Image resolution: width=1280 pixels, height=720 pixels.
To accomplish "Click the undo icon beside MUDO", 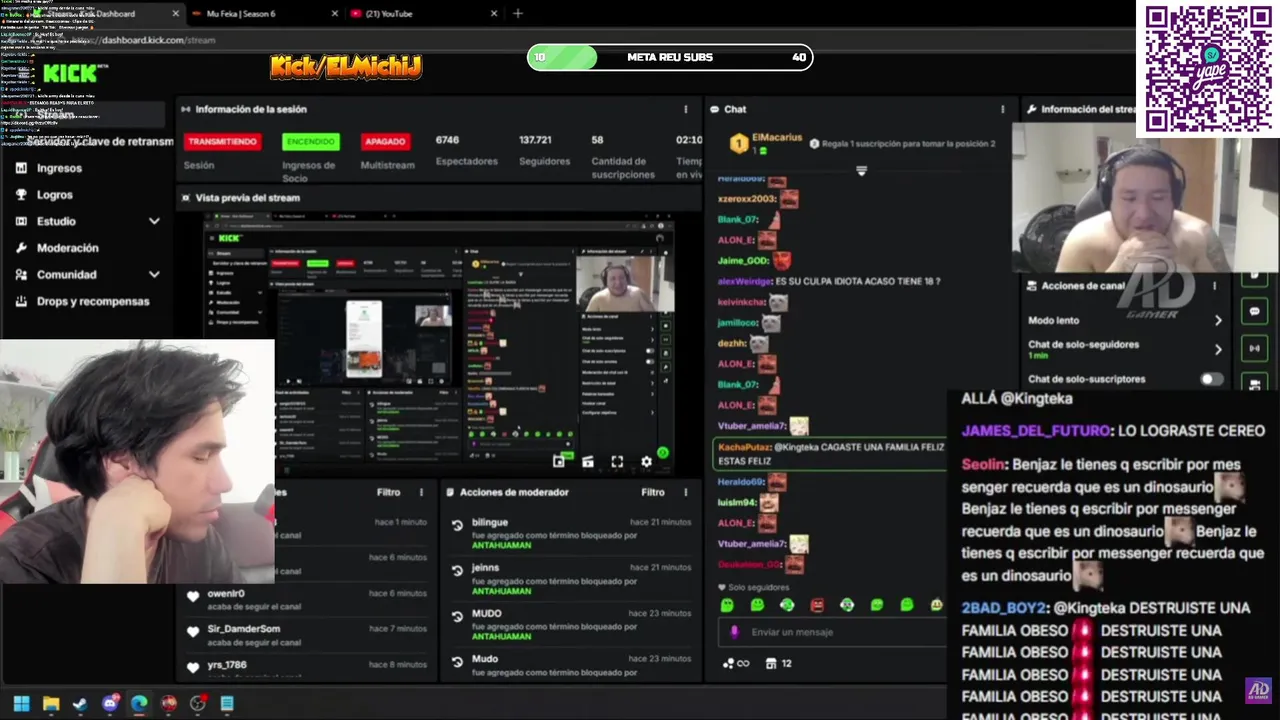I will click(x=457, y=616).
